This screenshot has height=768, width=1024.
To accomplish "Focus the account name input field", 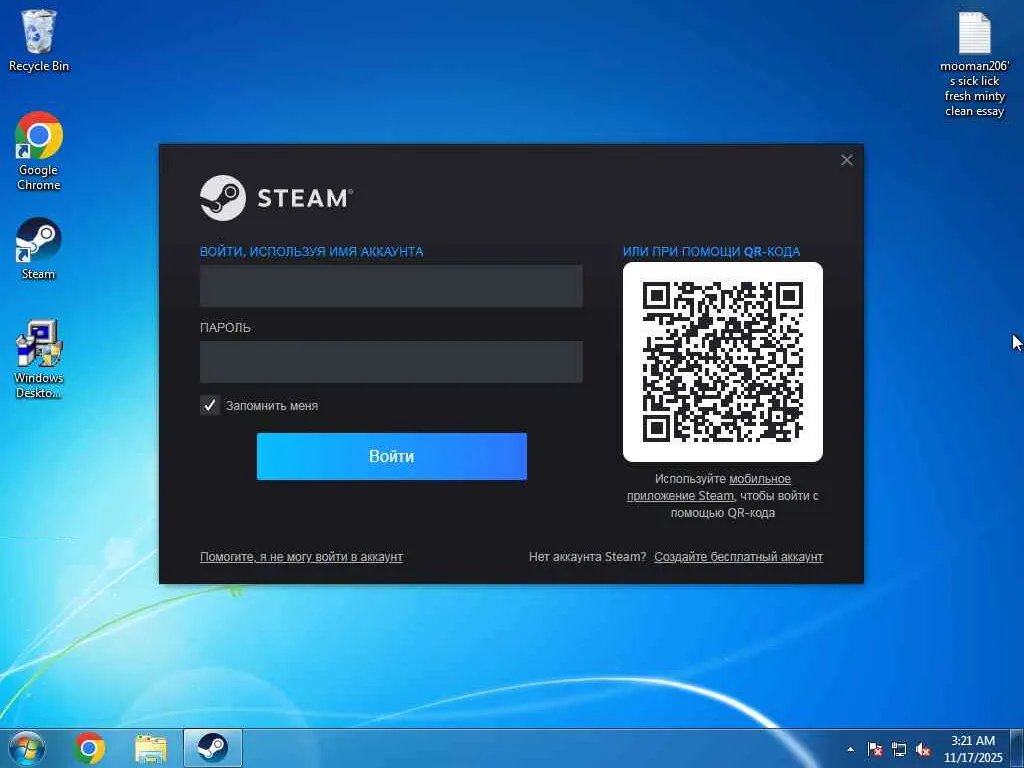I will (391, 285).
